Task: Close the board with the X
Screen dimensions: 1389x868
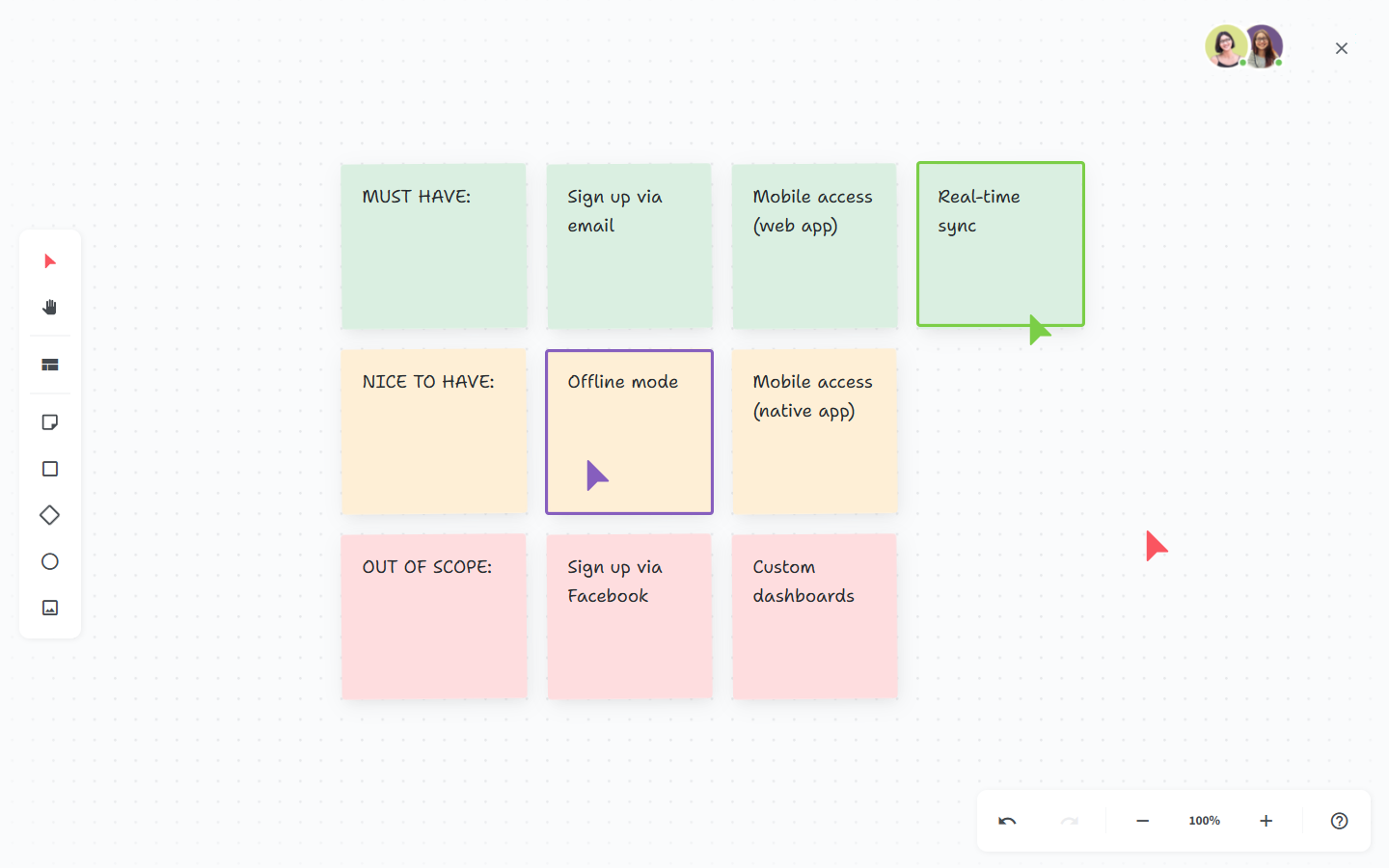Action: (x=1341, y=47)
